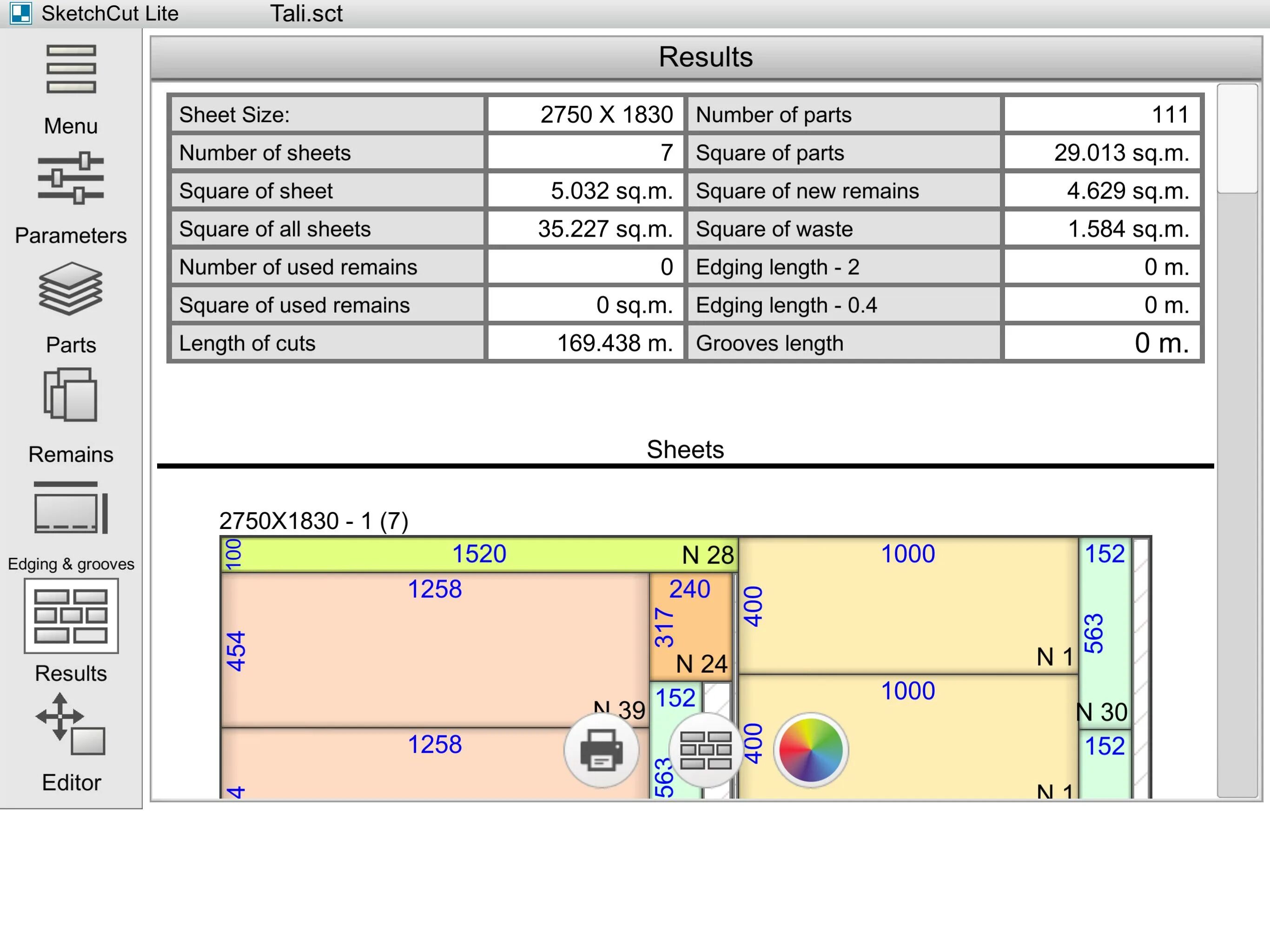This screenshot has height=952, width=1270.
Task: Click the floating sheet layout button
Action: pyautogui.click(x=706, y=750)
